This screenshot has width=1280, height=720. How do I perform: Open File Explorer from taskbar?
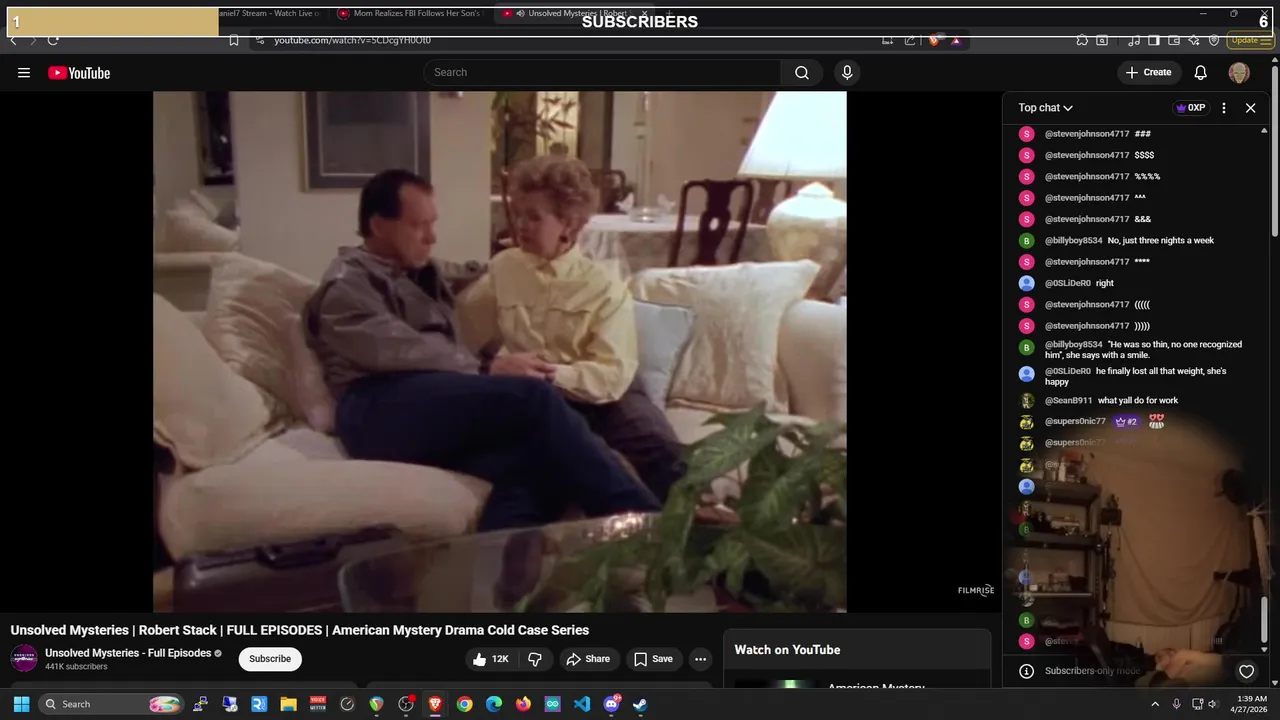(288, 704)
